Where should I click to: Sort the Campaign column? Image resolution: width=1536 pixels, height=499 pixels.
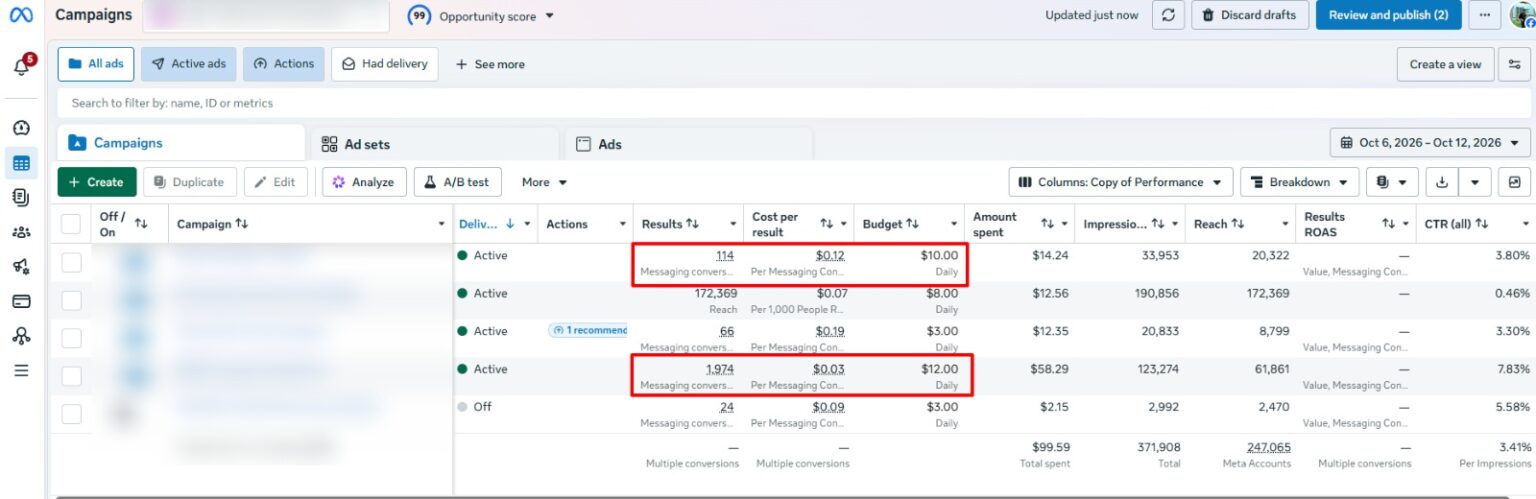(242, 224)
